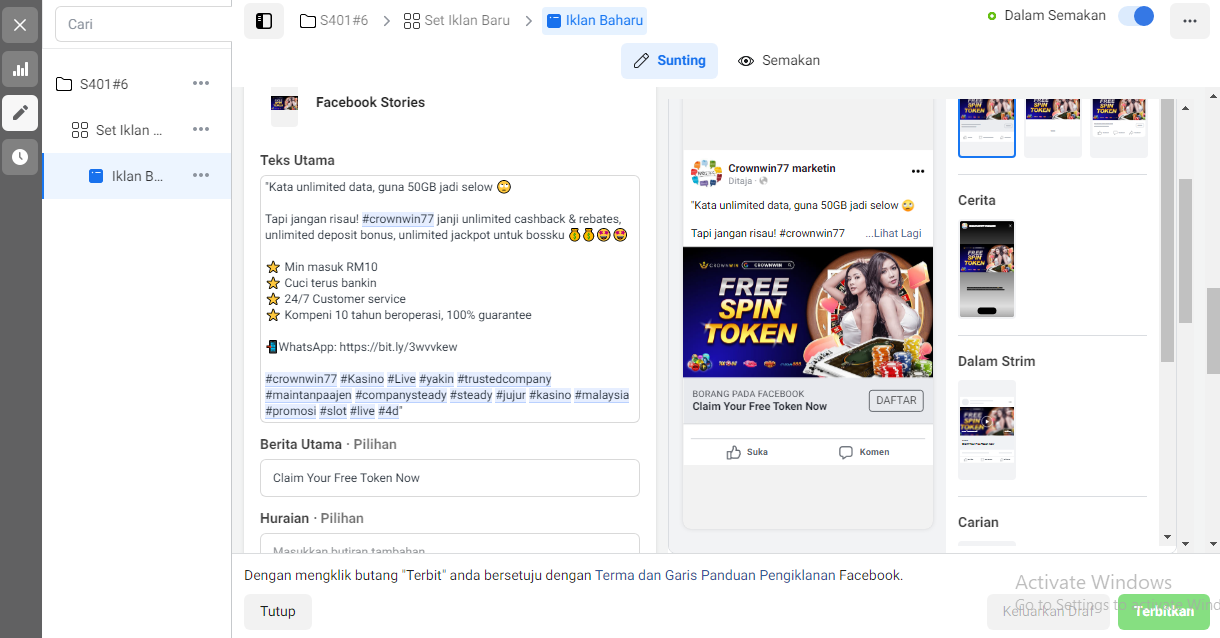The height and width of the screenshot is (638, 1220).
Task: Open the clock history icon
Action: coord(20,157)
